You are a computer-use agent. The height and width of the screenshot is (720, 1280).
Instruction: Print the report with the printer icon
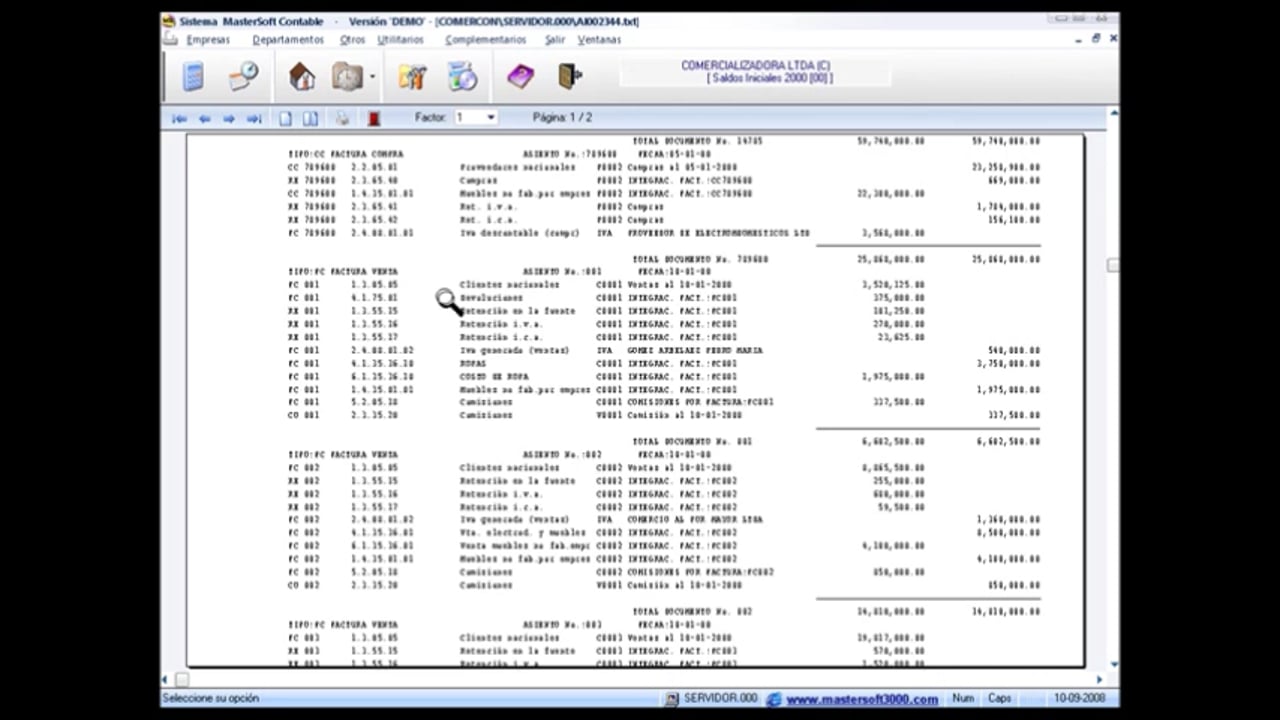(x=342, y=118)
